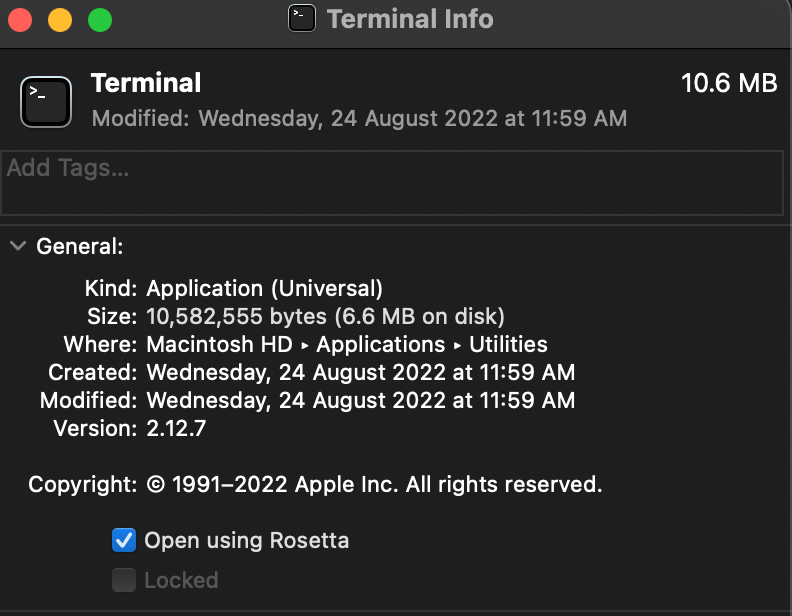Toggle the Locked checkbox

pos(124,580)
